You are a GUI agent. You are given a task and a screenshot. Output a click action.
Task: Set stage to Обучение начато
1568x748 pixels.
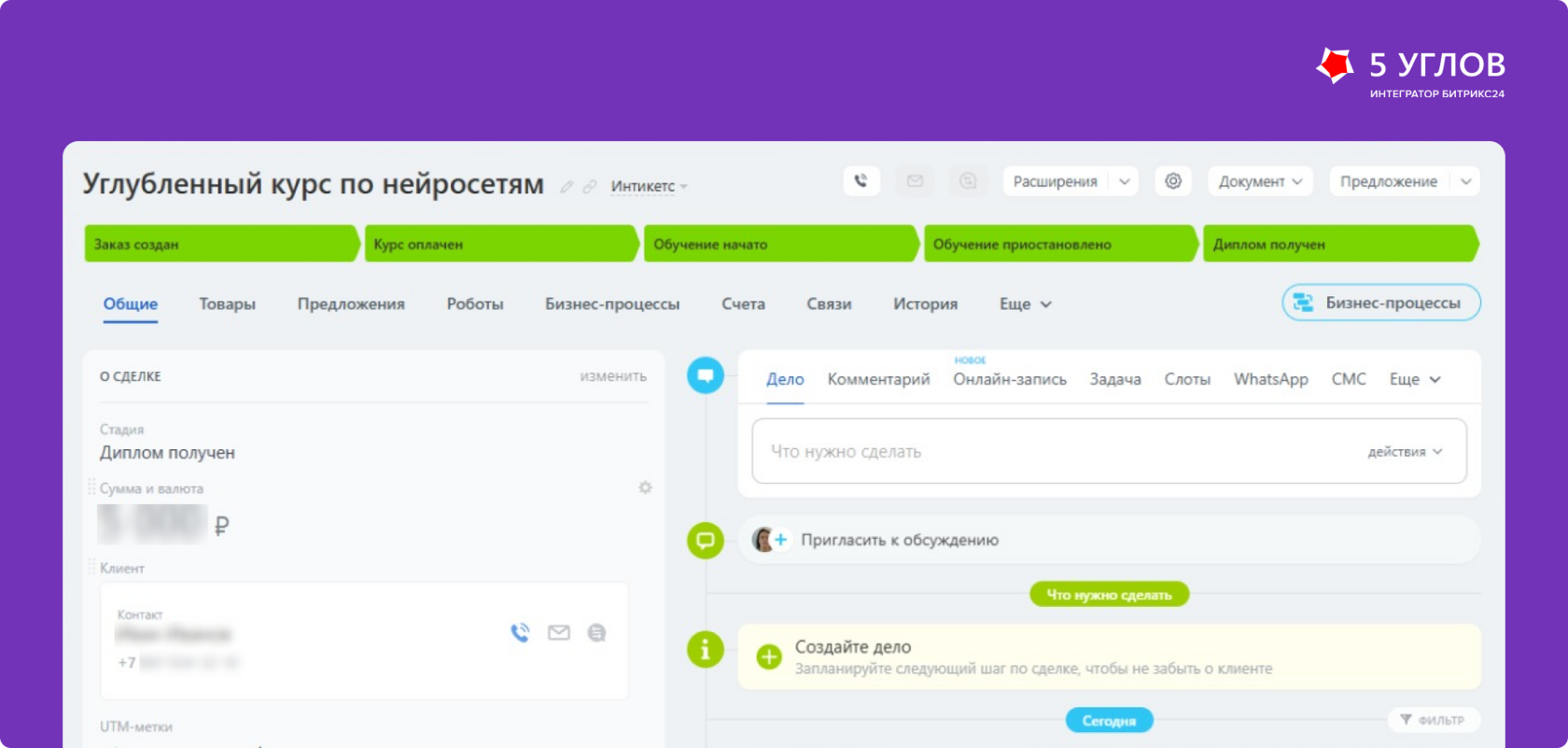781,244
